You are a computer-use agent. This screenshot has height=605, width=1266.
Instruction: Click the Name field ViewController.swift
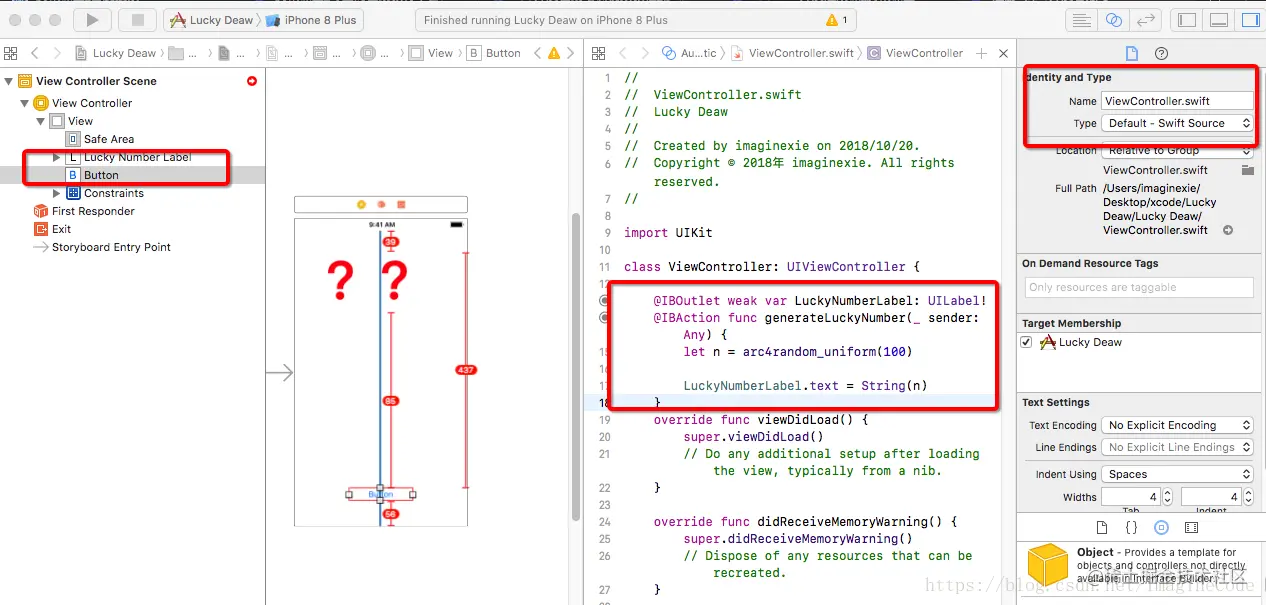click(1177, 101)
